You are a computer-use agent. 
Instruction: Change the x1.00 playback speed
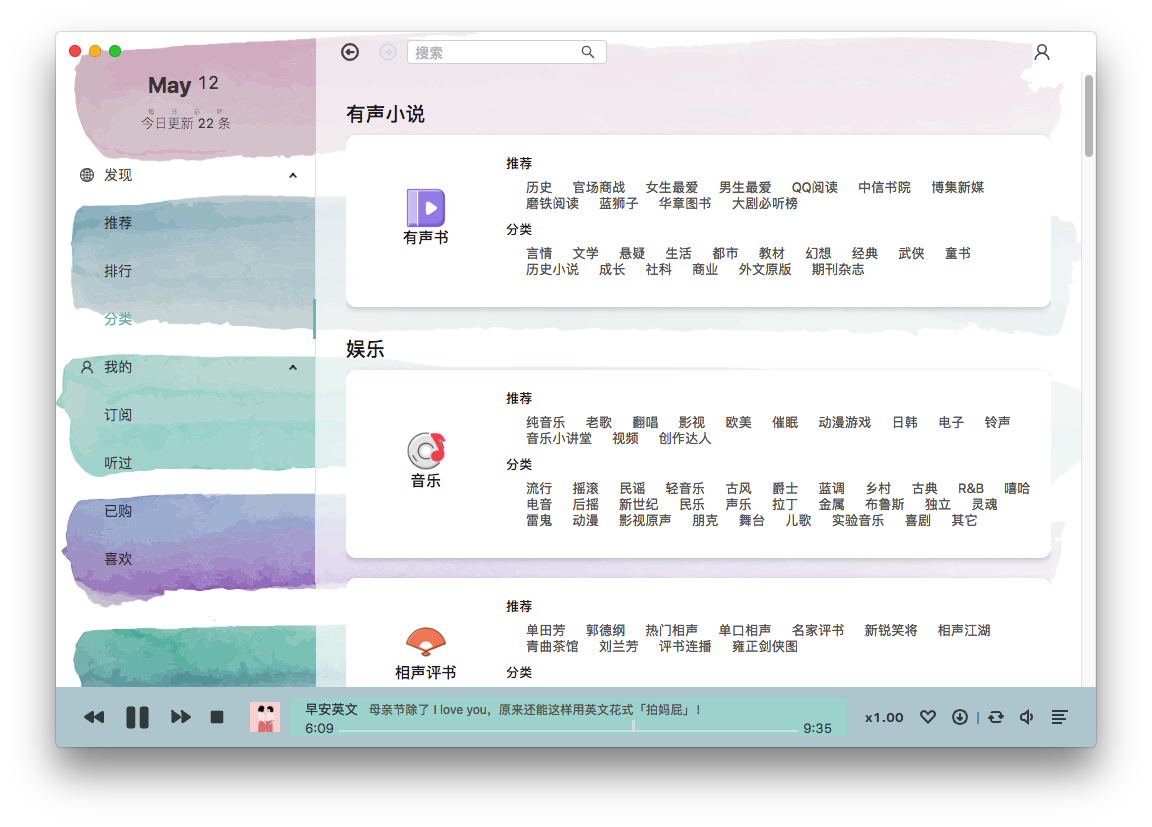tap(884, 718)
